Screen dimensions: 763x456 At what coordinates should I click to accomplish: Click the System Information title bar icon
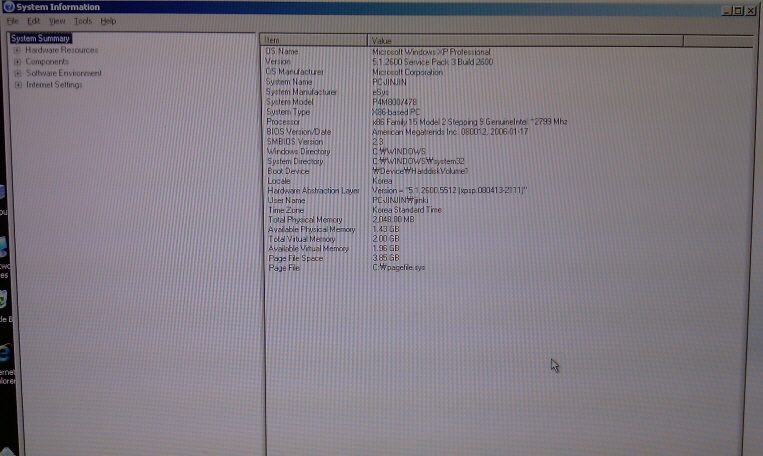coord(8,7)
